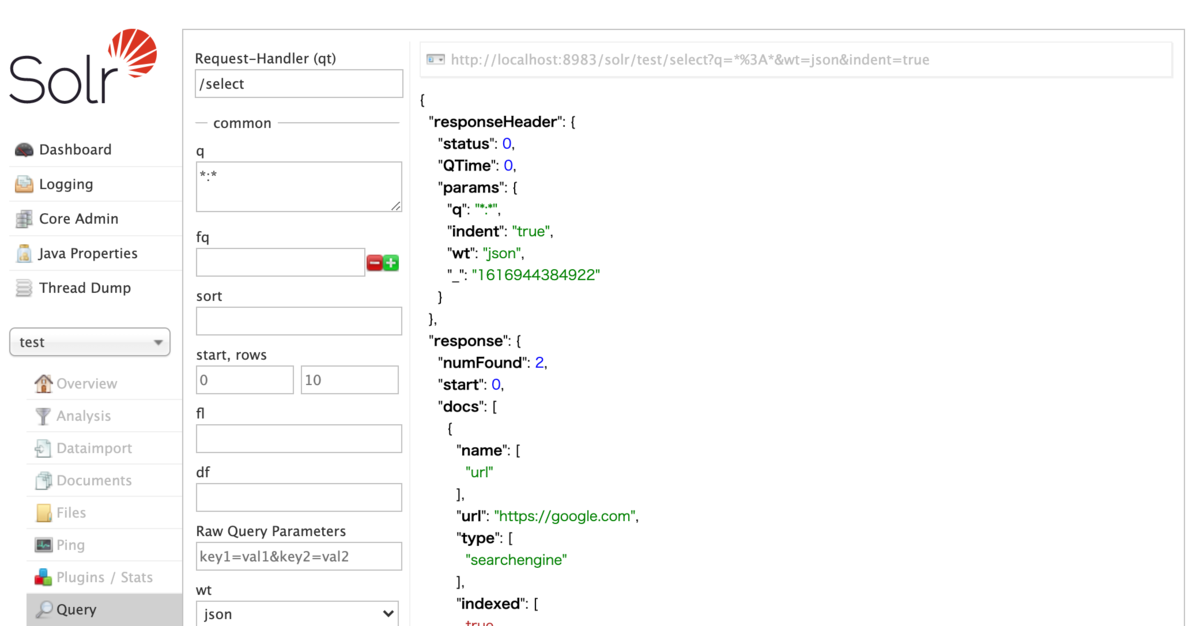Click the Solr logo
The width and height of the screenshot is (1200, 626).
(x=84, y=67)
